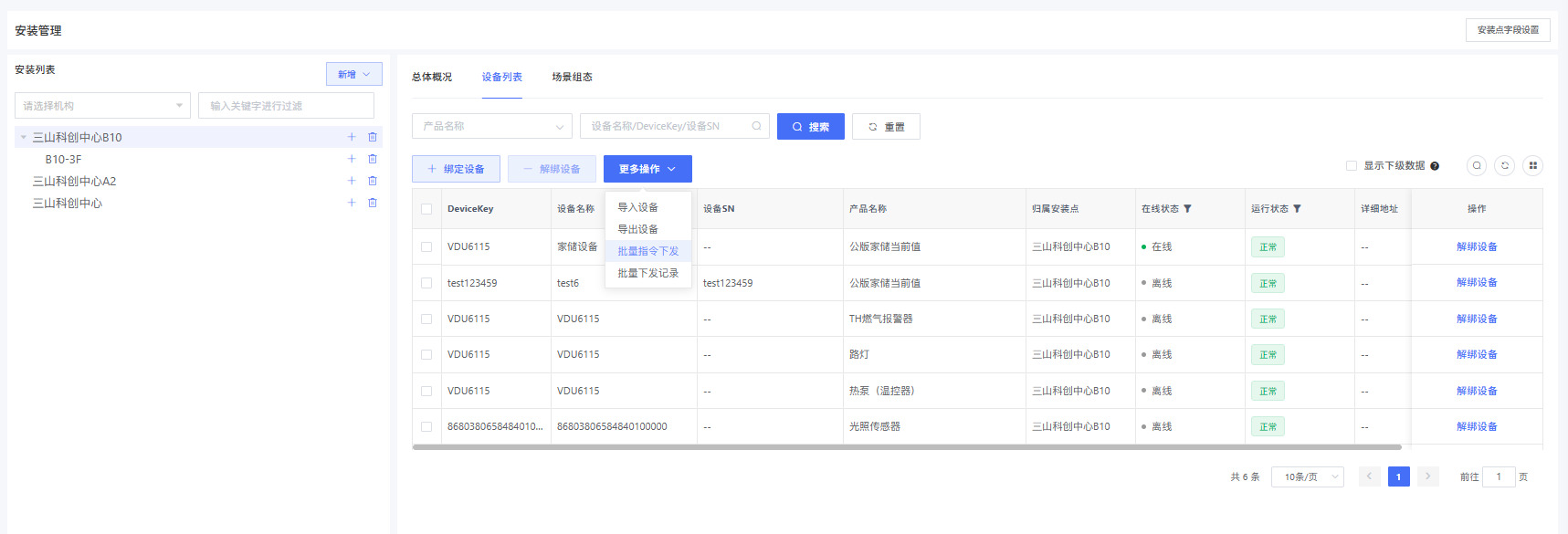Enable the 显示下级数据 checkbox
Image resolution: width=1568 pixels, height=534 pixels.
pyautogui.click(x=1352, y=166)
